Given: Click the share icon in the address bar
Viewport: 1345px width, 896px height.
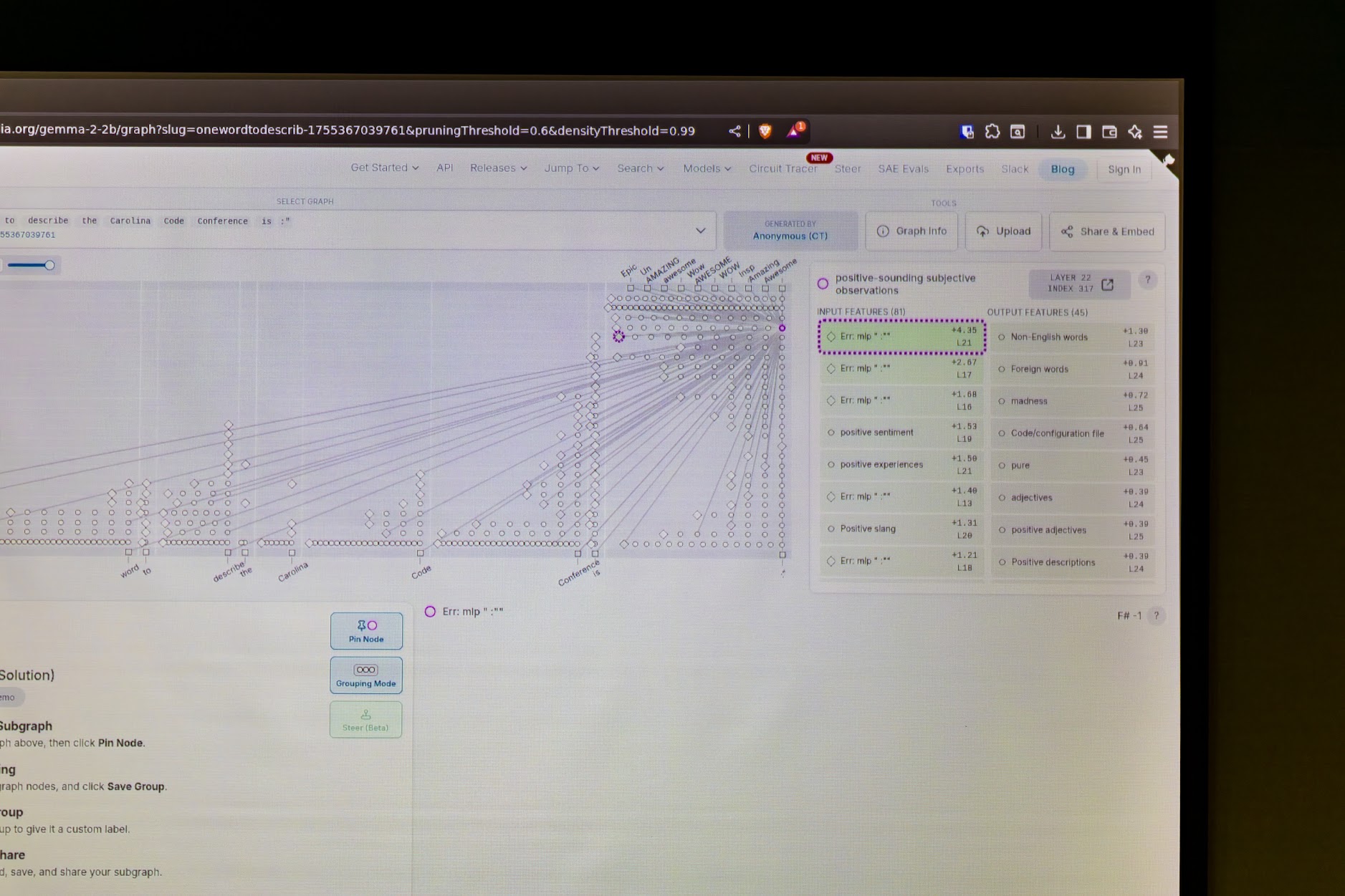Looking at the screenshot, I should [734, 131].
